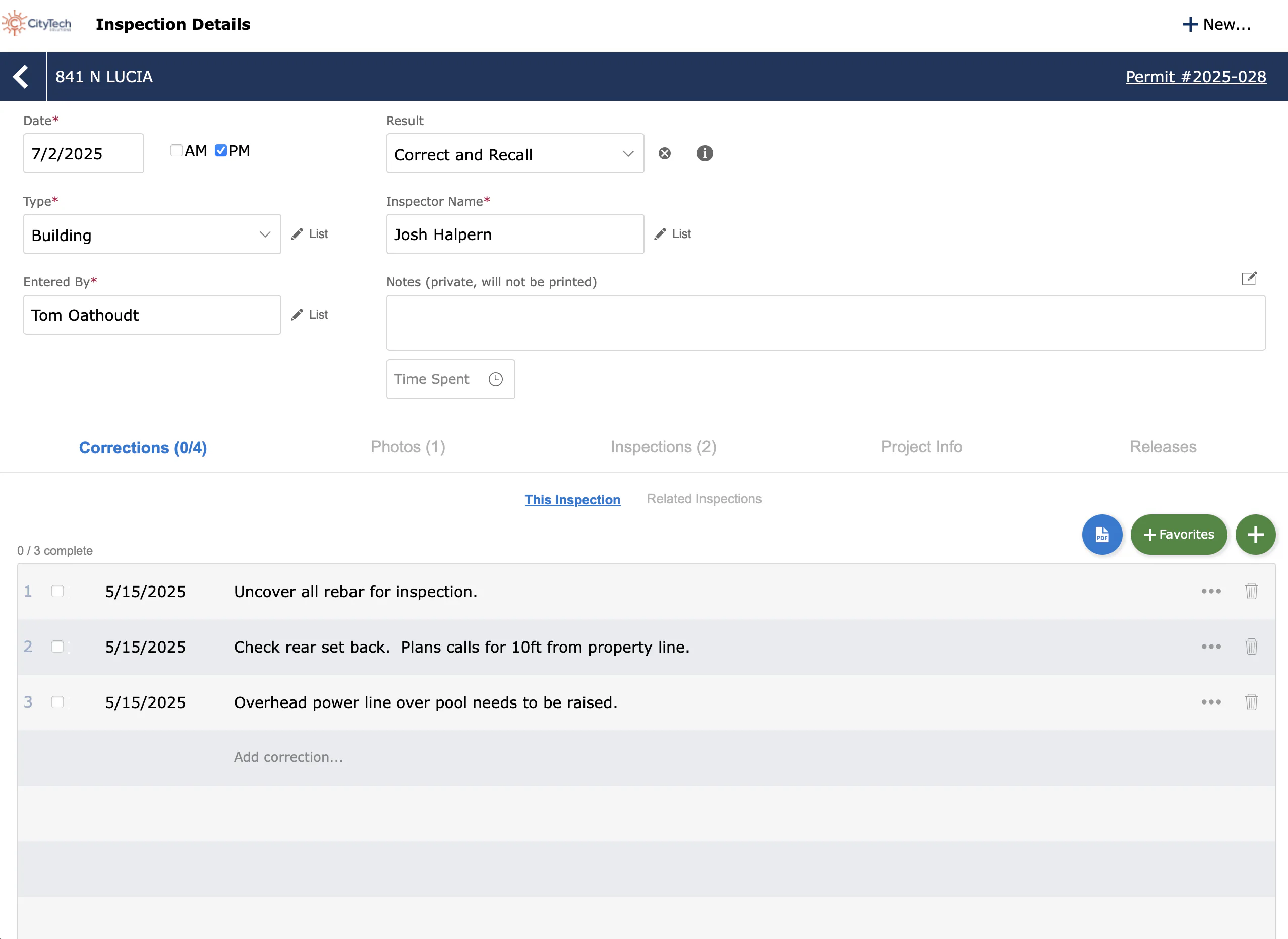Screen dimensions: 1288x939
Task: Switch to the Photos (1) tab
Action: (407, 447)
